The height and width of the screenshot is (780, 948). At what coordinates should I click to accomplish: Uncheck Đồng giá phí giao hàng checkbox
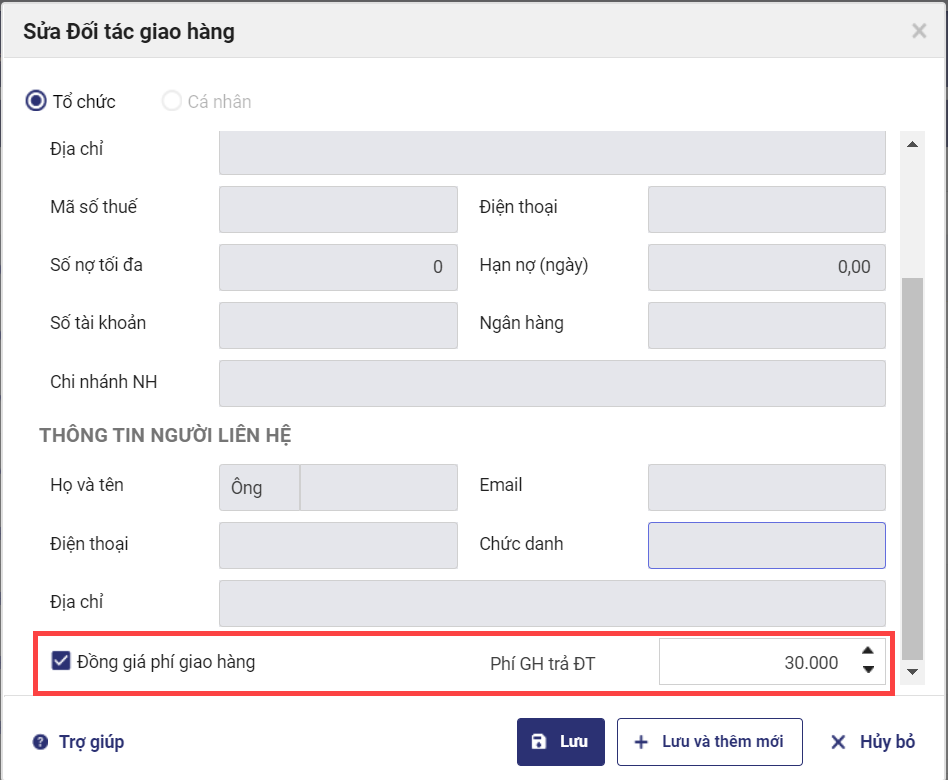(61, 661)
